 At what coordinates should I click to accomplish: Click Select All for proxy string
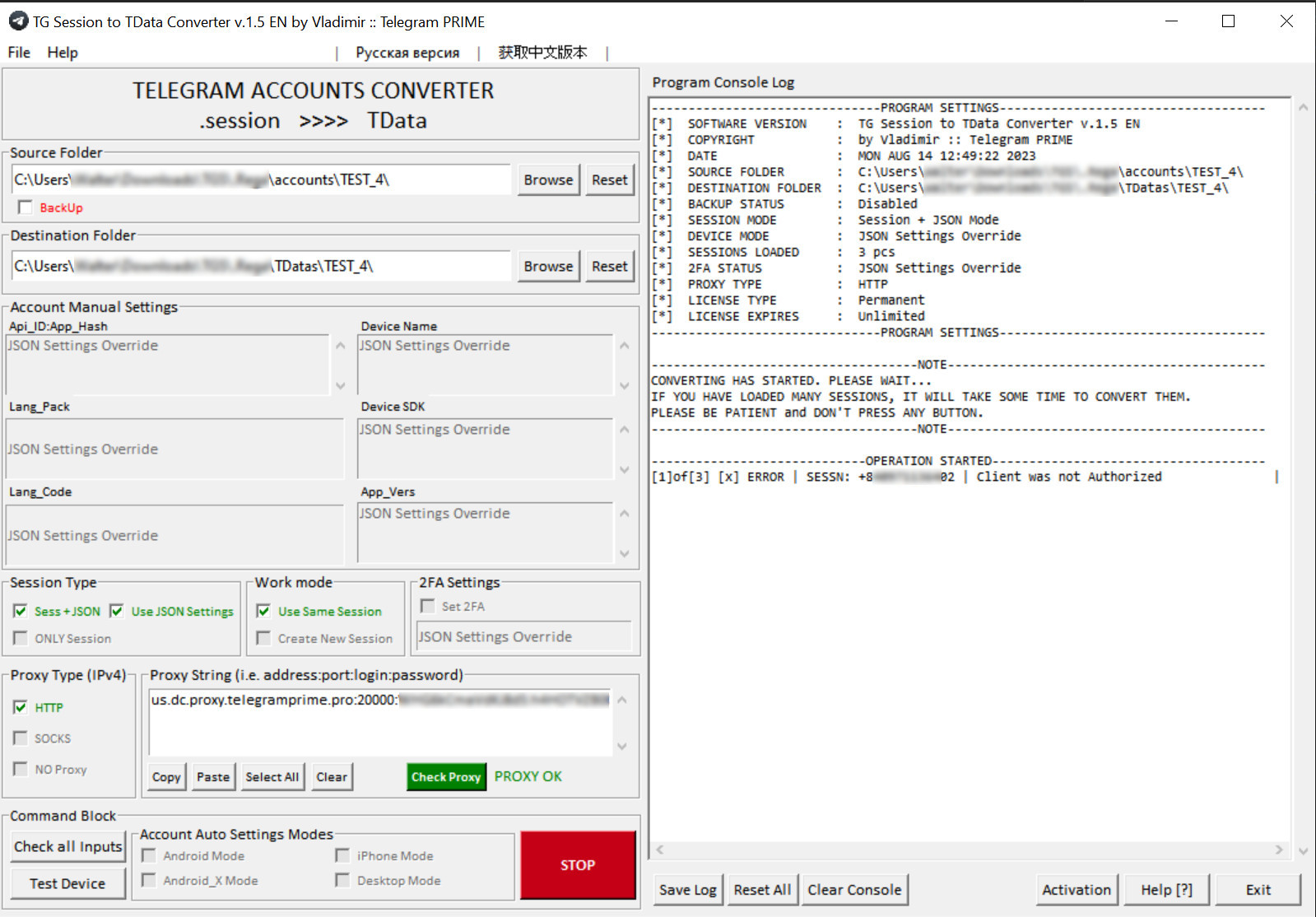click(272, 777)
